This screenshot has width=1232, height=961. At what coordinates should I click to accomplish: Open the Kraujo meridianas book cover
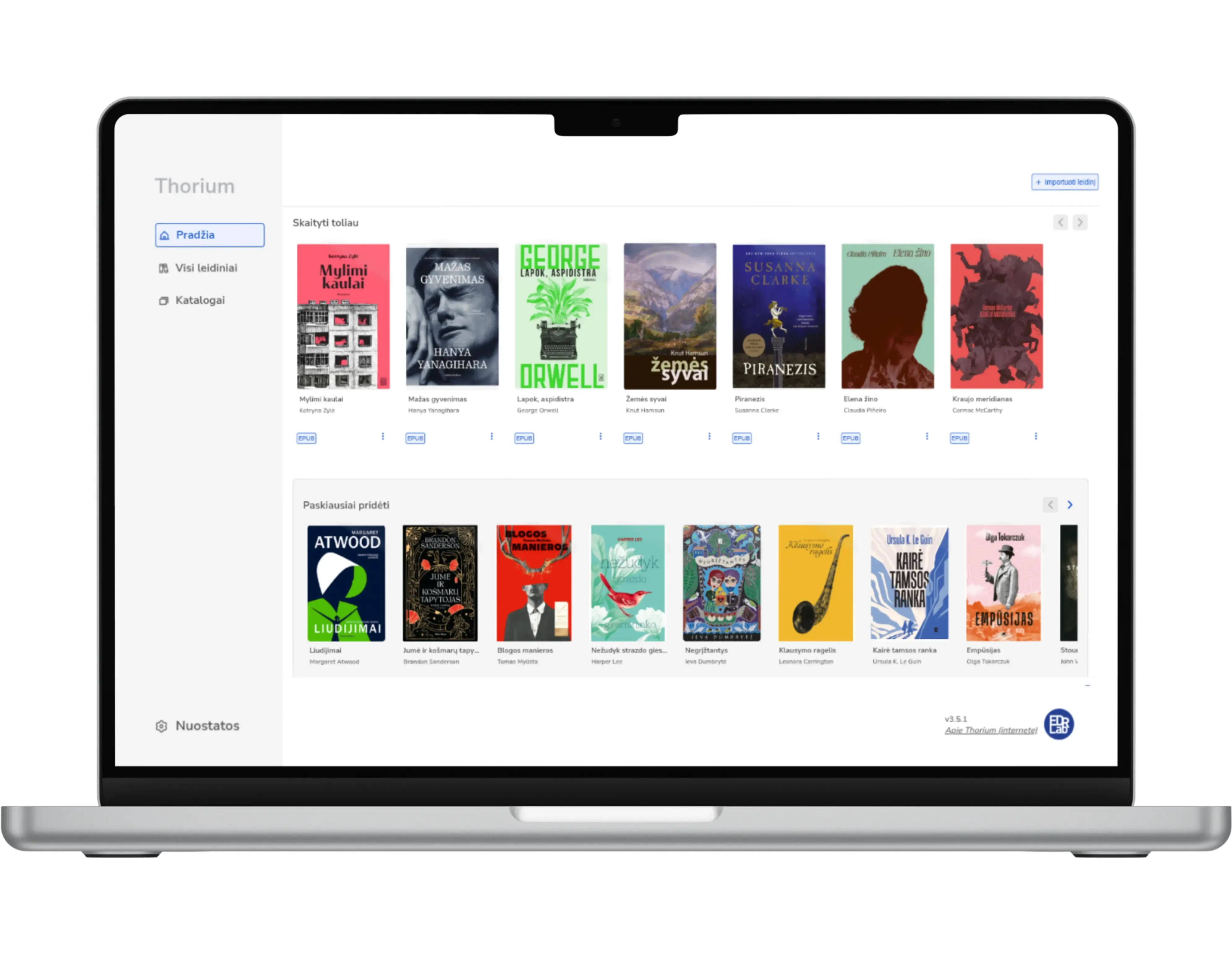pyautogui.click(x=997, y=317)
